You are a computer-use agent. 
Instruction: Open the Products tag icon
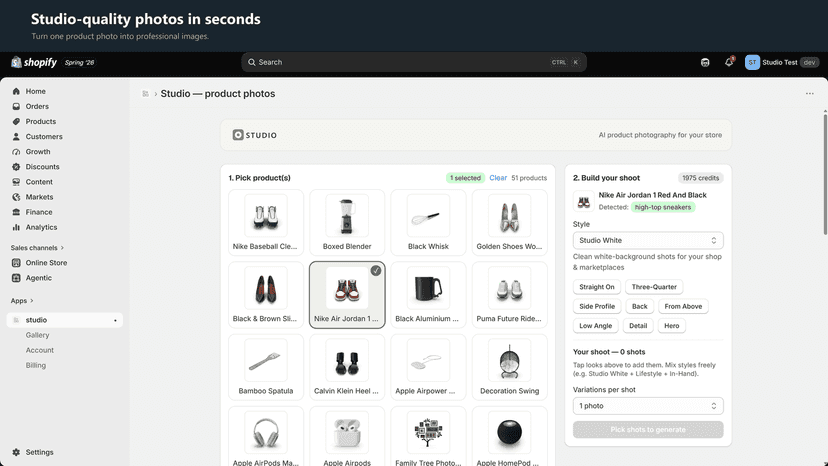16,122
